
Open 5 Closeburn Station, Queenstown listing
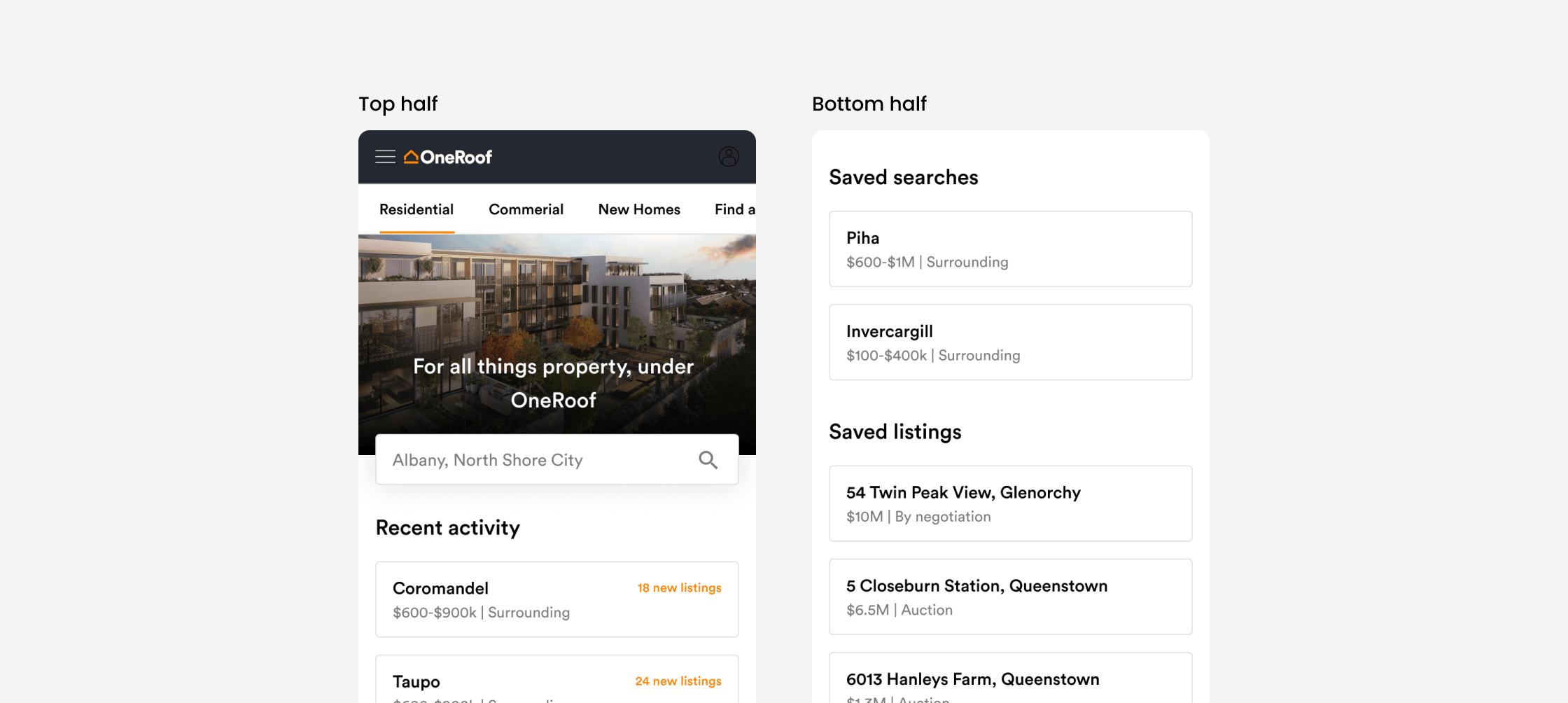pos(1011,597)
